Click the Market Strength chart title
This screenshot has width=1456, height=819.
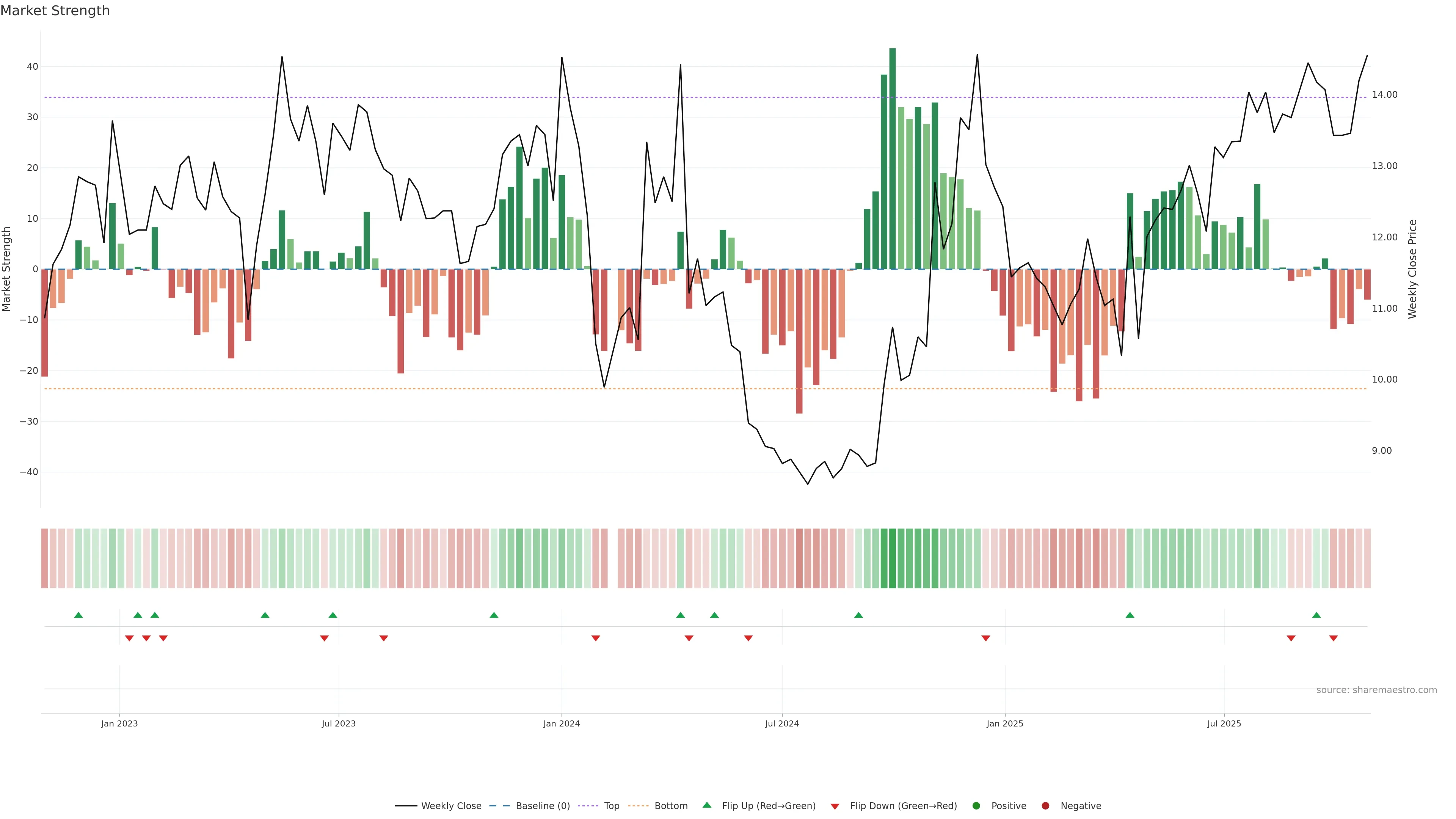55,11
